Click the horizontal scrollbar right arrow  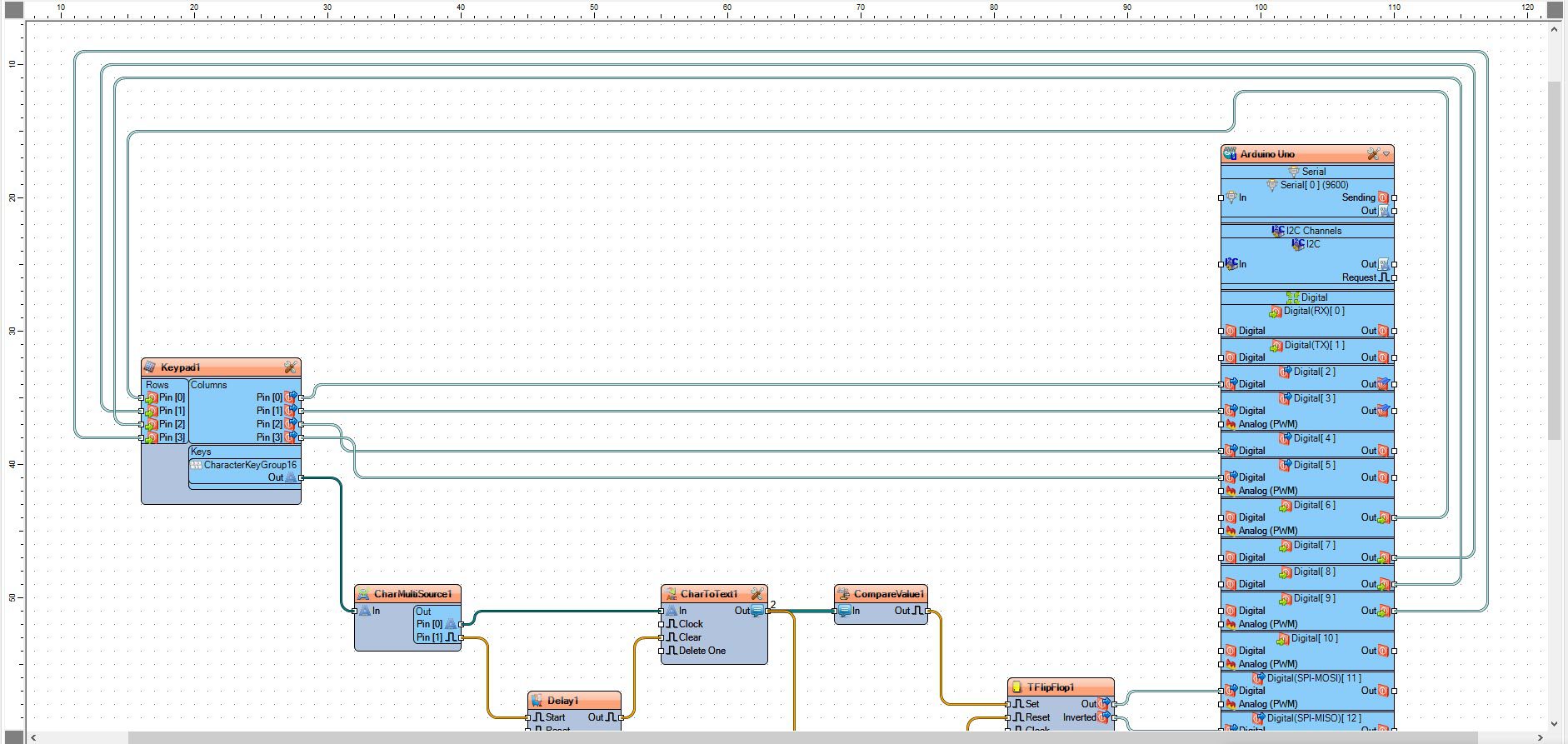[x=1541, y=737]
